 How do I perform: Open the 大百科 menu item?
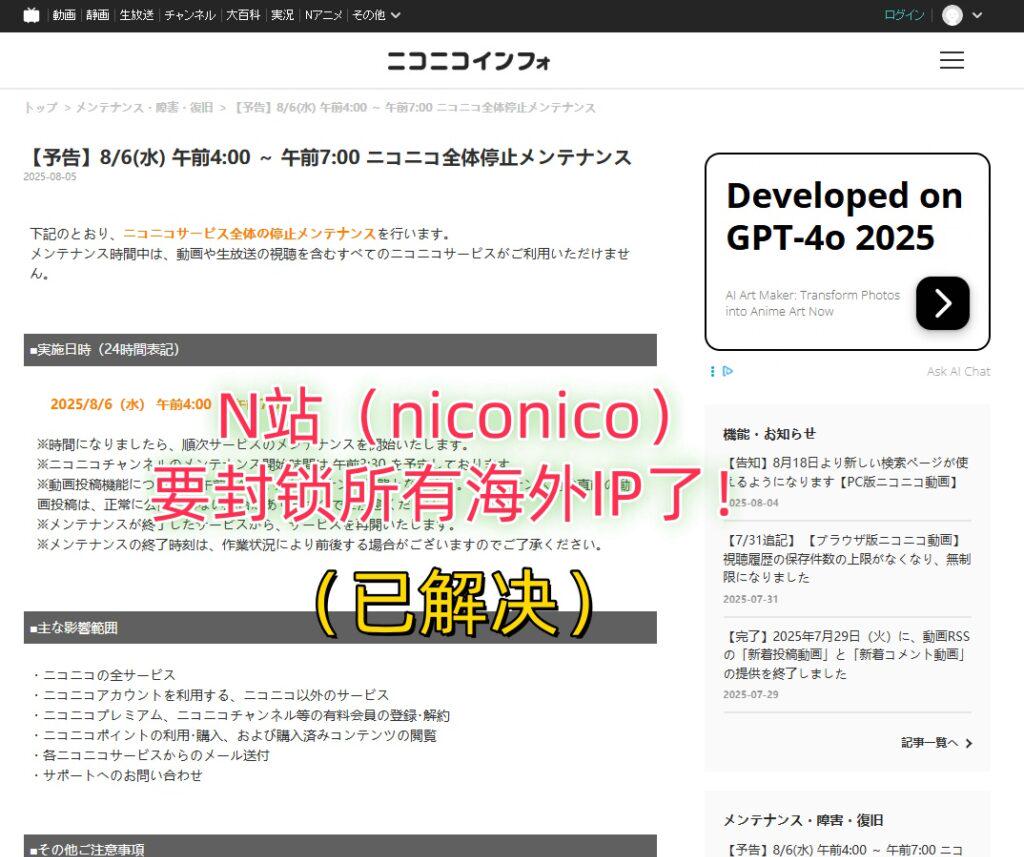pyautogui.click(x=243, y=15)
